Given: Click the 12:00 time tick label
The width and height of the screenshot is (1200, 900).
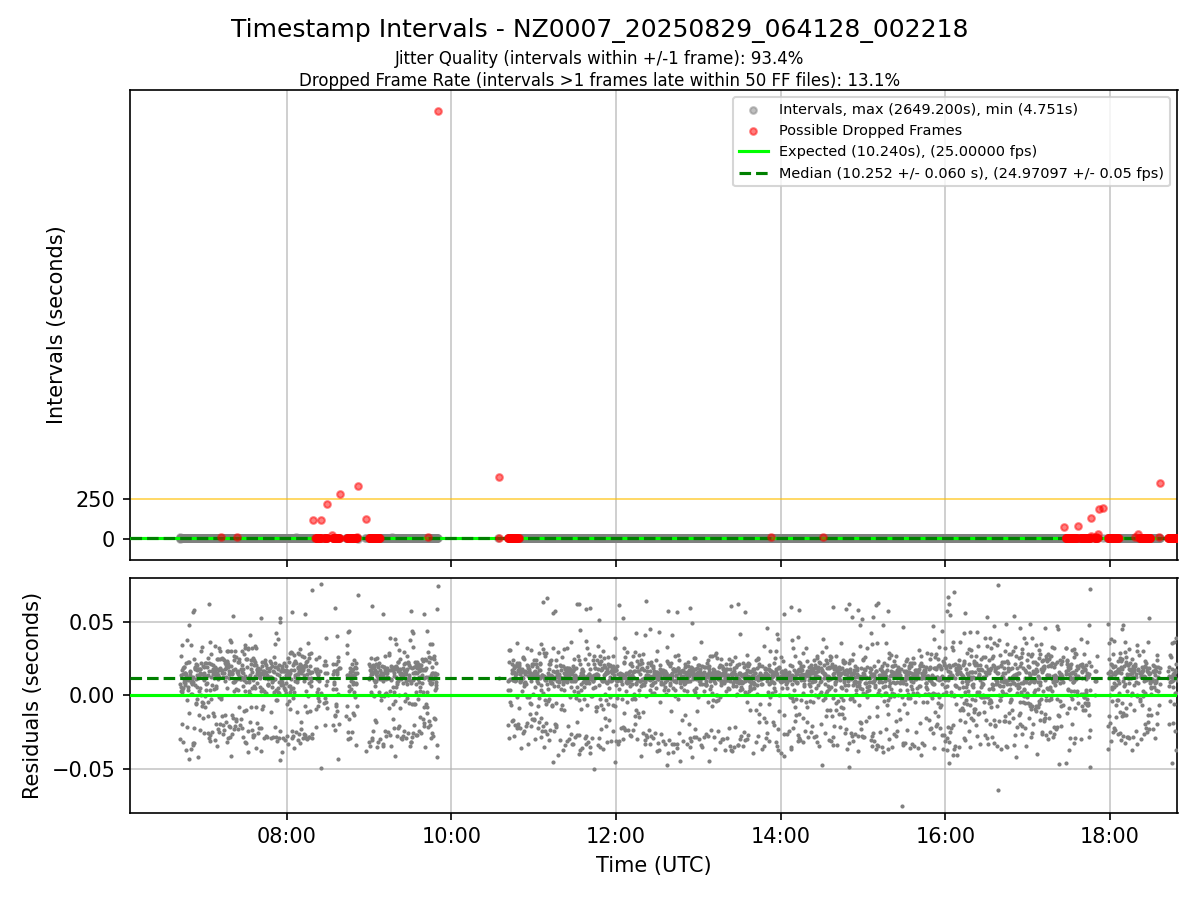Looking at the screenshot, I should point(616,835).
